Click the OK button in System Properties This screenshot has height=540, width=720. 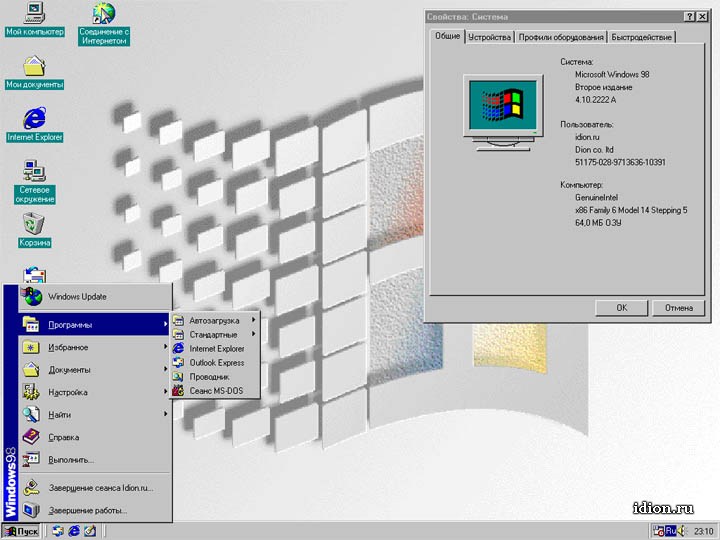[621, 308]
